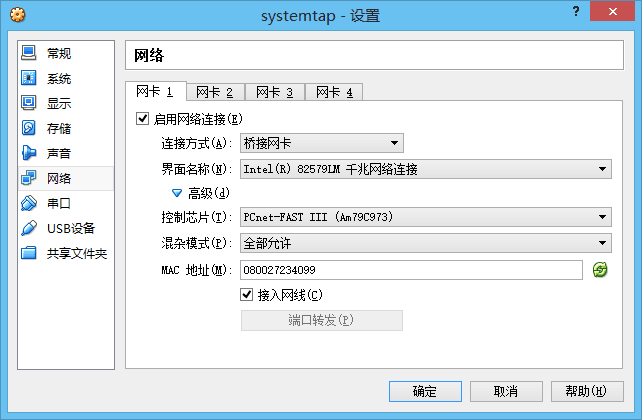Select 共享文件夹 category label

click(77, 253)
